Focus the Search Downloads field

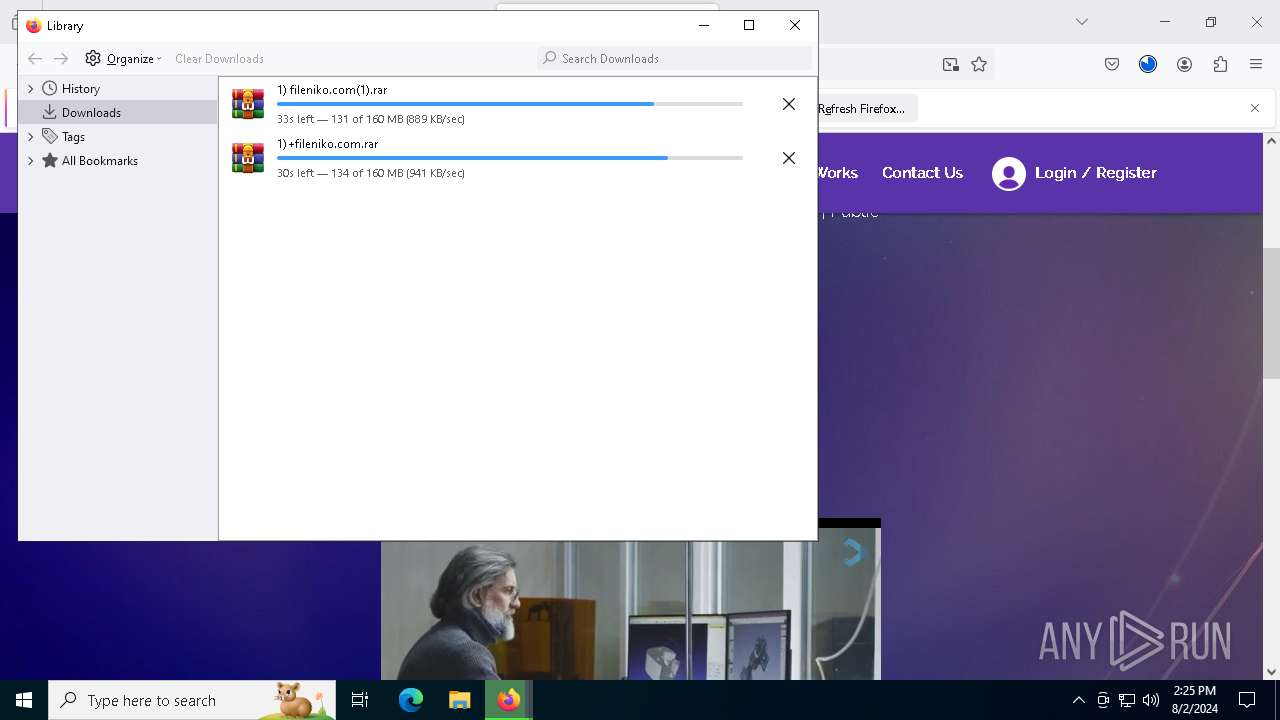pos(674,58)
